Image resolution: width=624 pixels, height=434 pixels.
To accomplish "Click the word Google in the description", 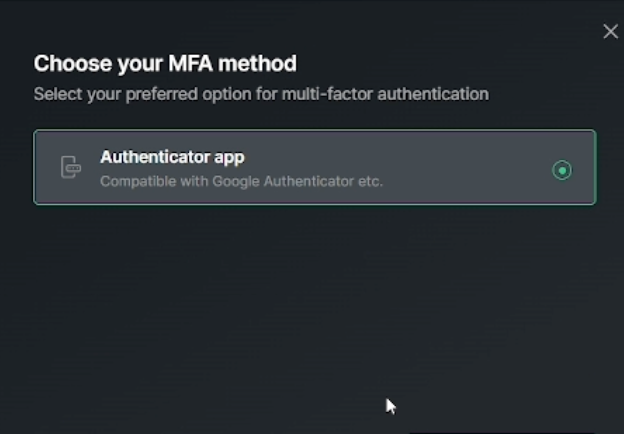I will pyautogui.click(x=236, y=181).
